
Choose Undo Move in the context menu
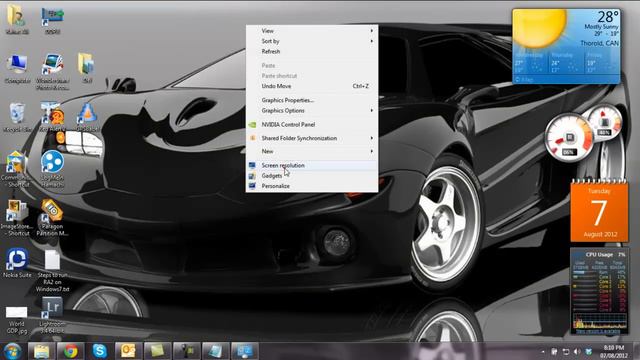click(x=312, y=86)
